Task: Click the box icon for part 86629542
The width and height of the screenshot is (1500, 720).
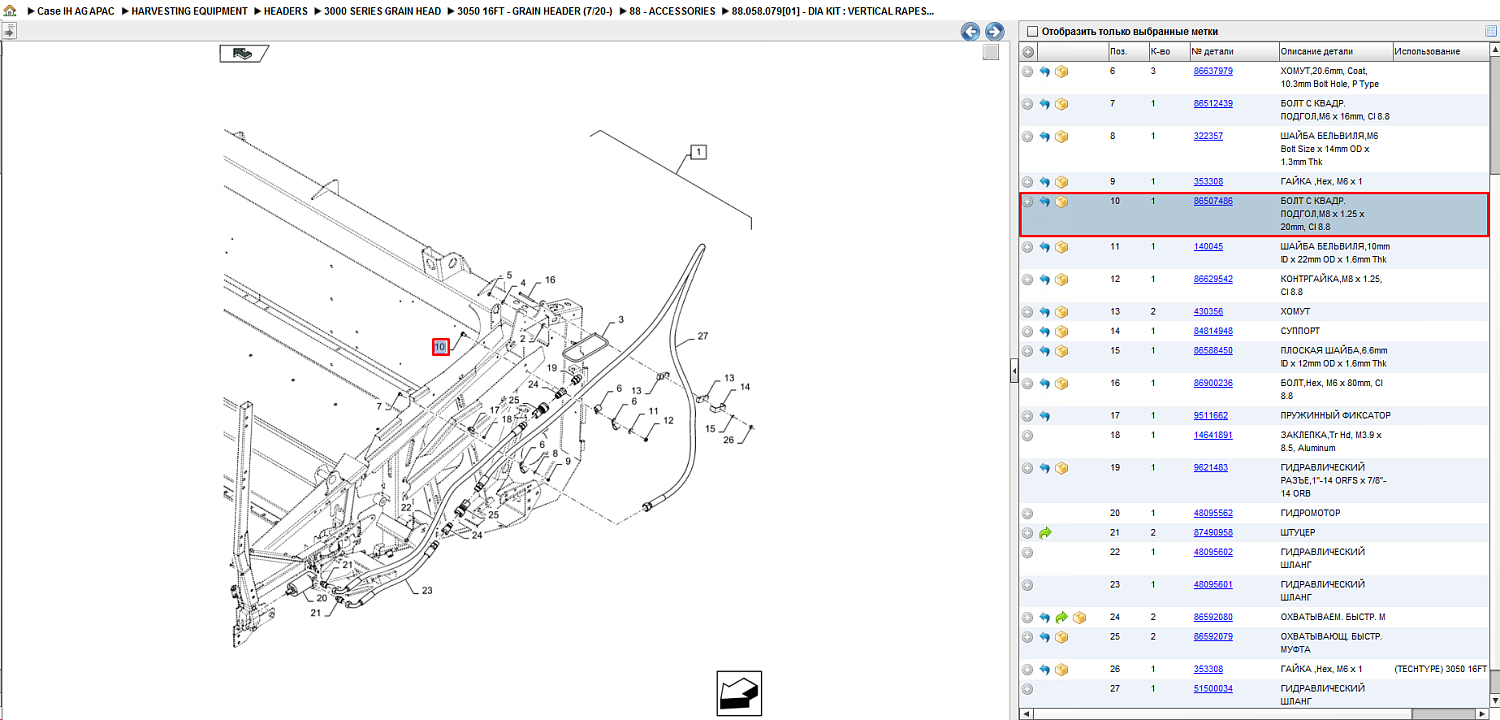Action: click(x=1062, y=280)
